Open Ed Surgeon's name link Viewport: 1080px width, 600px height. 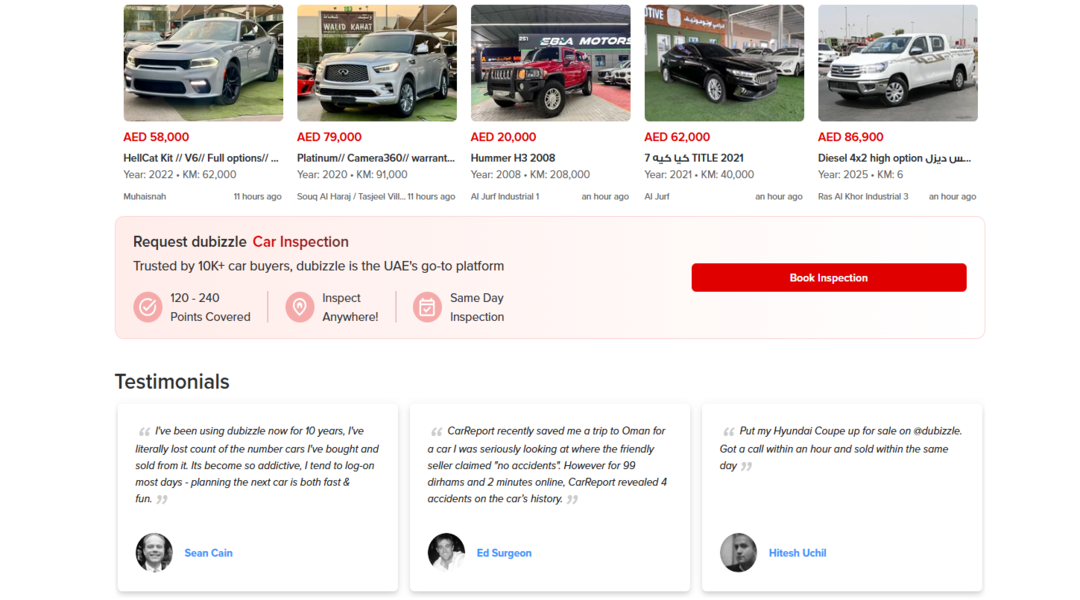pyautogui.click(x=504, y=553)
